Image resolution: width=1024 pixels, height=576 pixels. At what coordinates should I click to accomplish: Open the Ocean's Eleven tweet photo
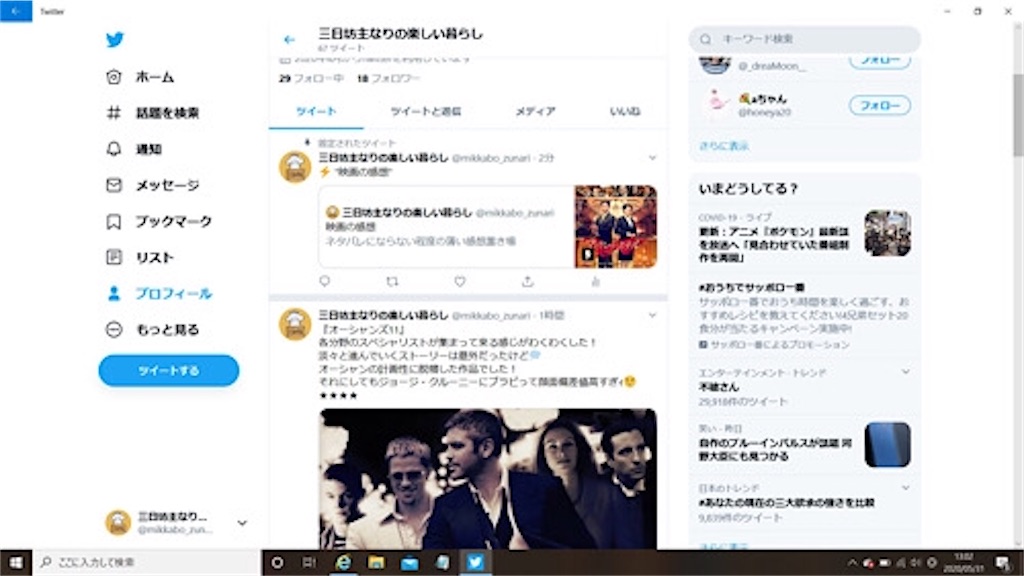point(488,479)
